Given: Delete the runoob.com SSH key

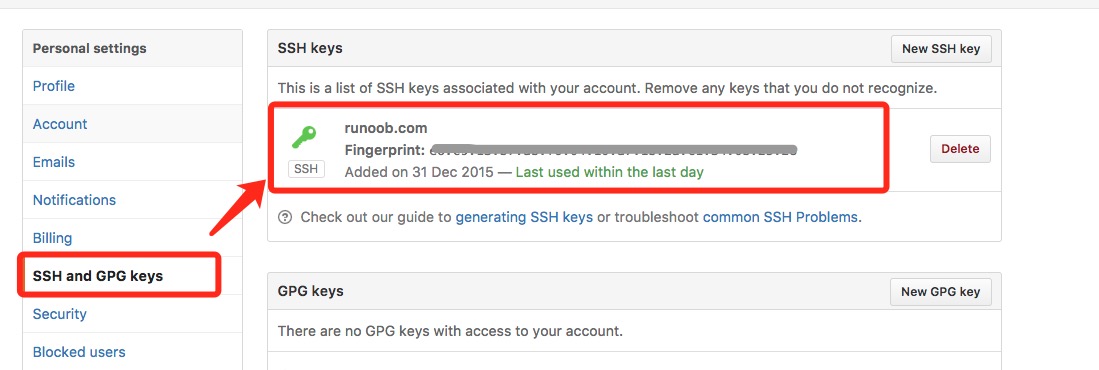Looking at the screenshot, I should (960, 149).
